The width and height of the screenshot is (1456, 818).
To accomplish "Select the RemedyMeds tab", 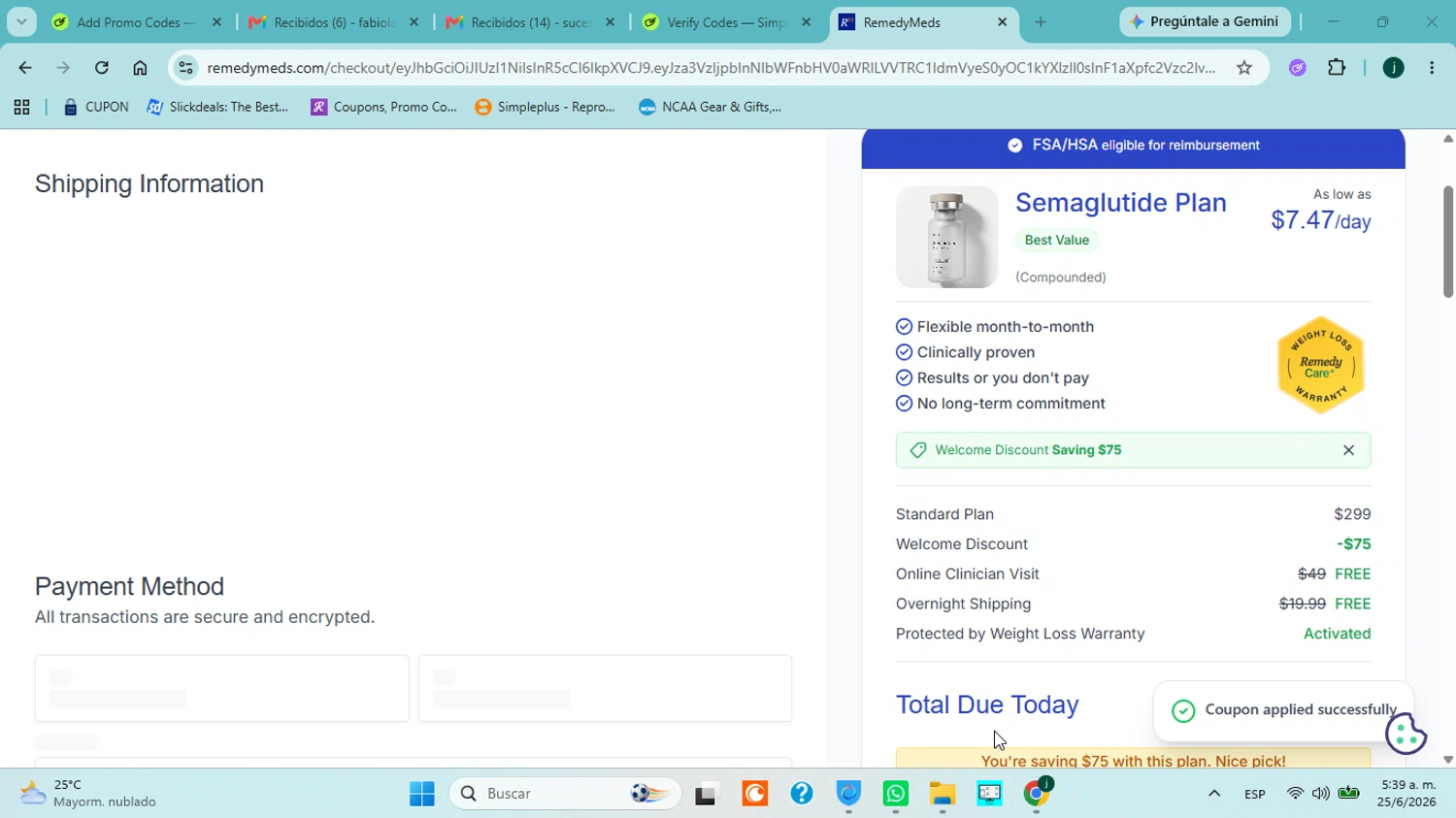I will 922,21.
